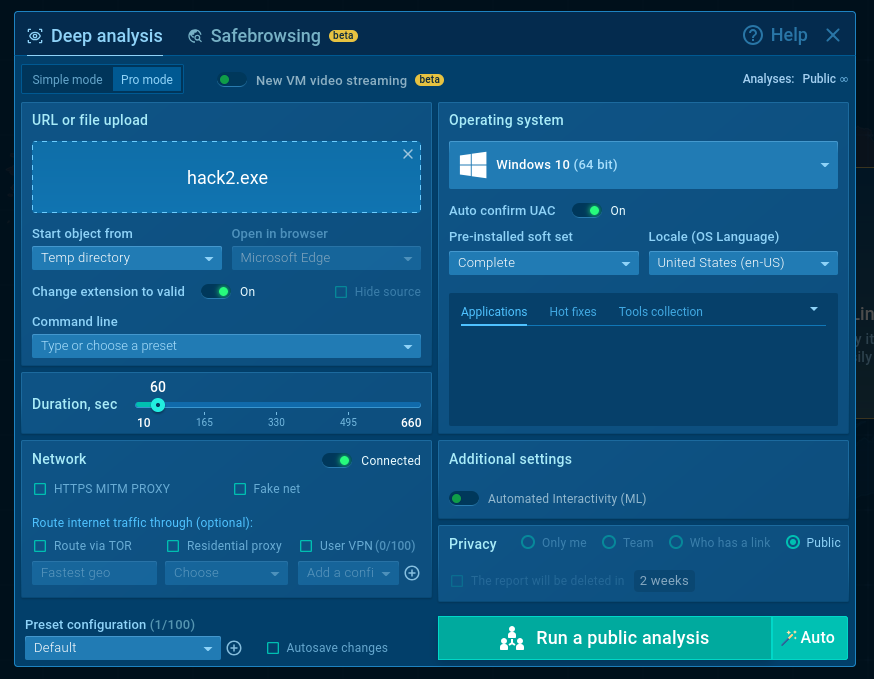This screenshot has width=874, height=679.
Task: Turn on Automated Interactivity (ML)
Action: click(x=464, y=498)
